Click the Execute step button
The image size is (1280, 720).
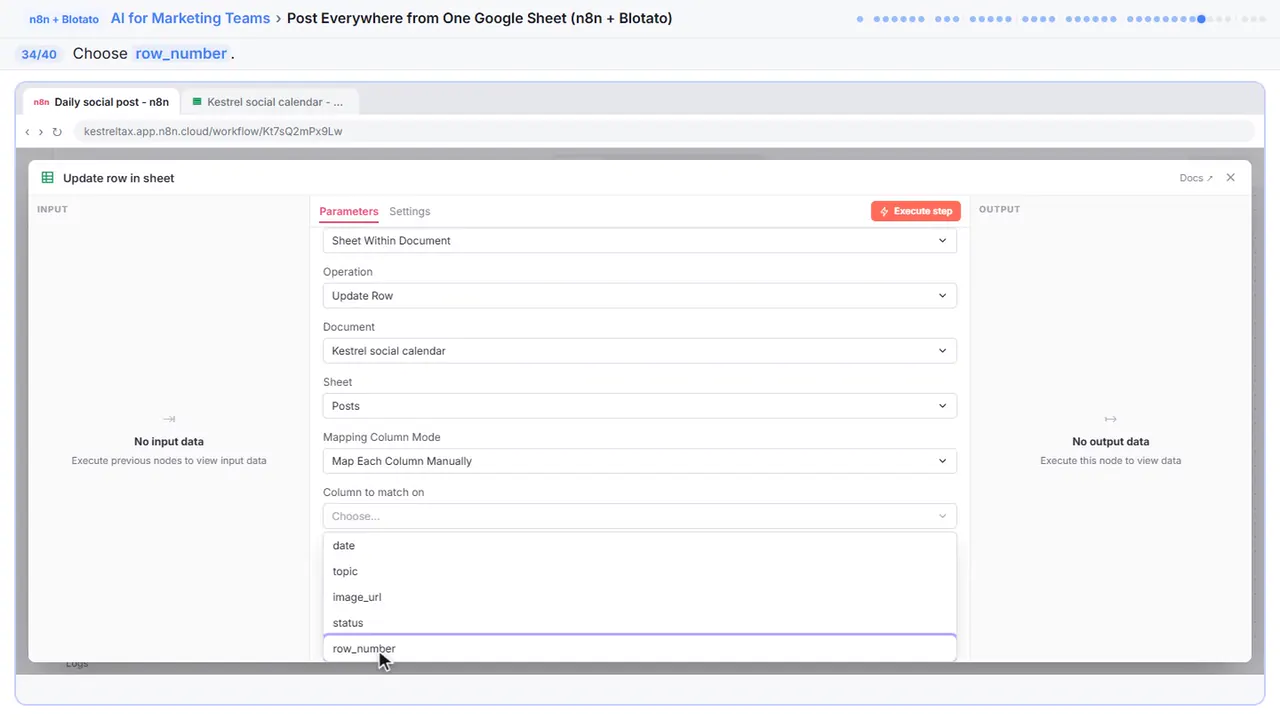[915, 211]
